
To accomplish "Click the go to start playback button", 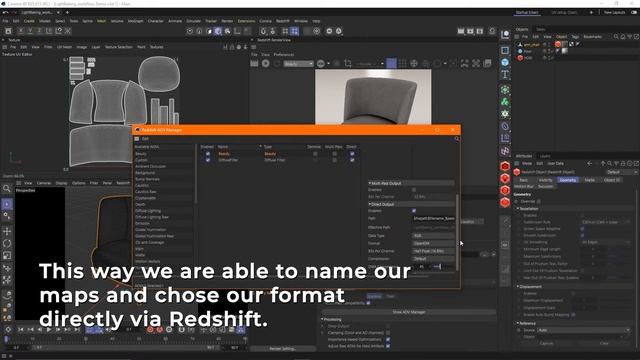I will 20,329.
